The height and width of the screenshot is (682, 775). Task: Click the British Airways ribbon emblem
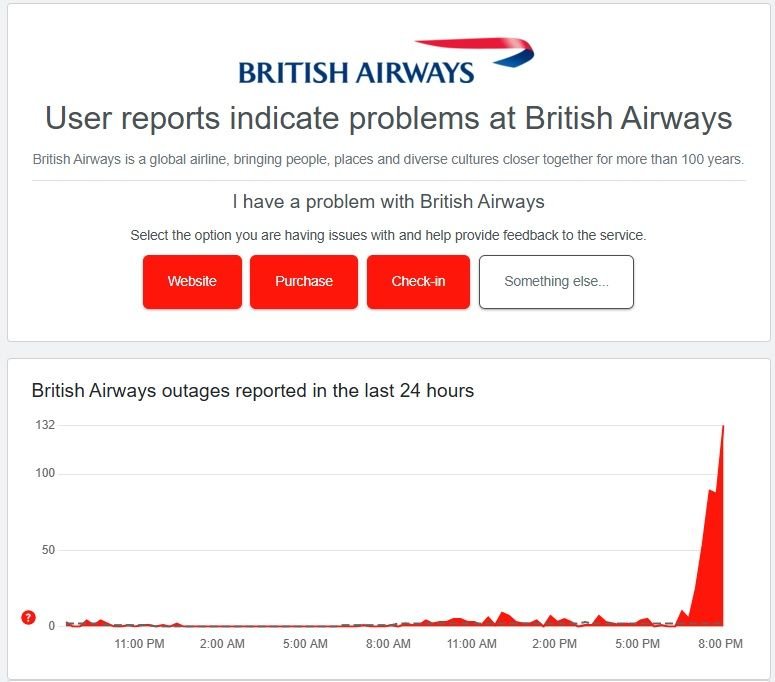point(480,52)
